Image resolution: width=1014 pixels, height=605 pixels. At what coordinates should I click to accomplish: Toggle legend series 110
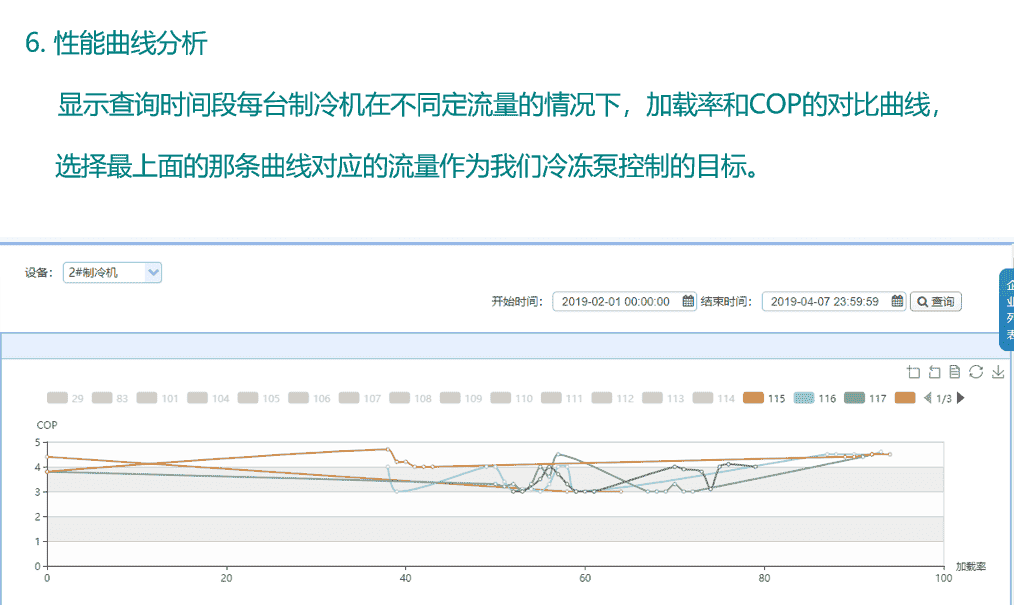pos(512,398)
